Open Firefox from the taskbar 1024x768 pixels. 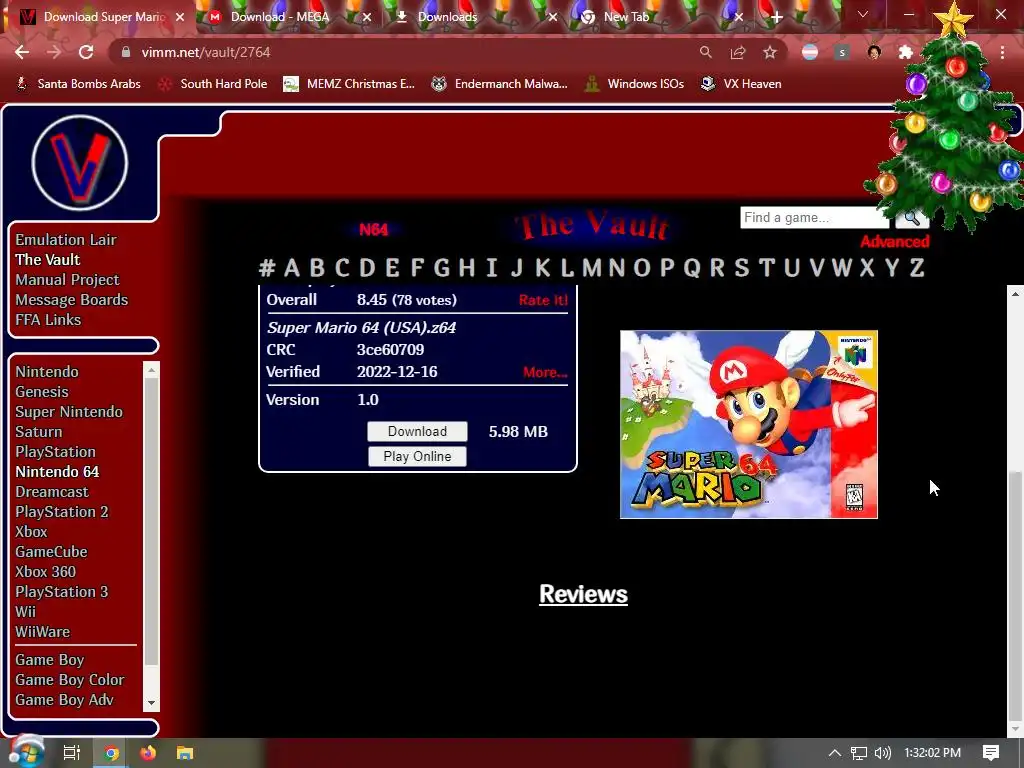[148, 753]
